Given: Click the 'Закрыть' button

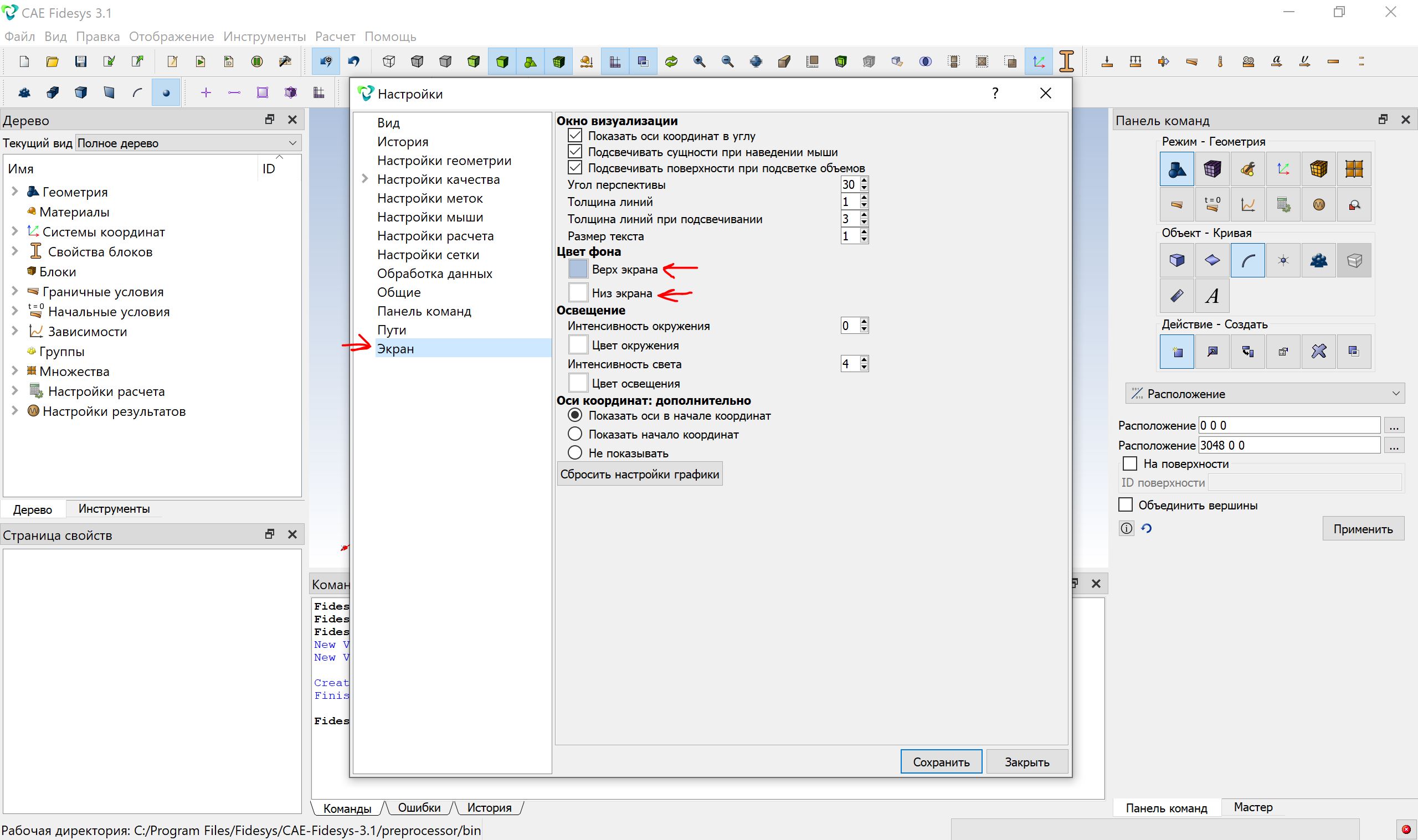Looking at the screenshot, I should click(x=1027, y=762).
